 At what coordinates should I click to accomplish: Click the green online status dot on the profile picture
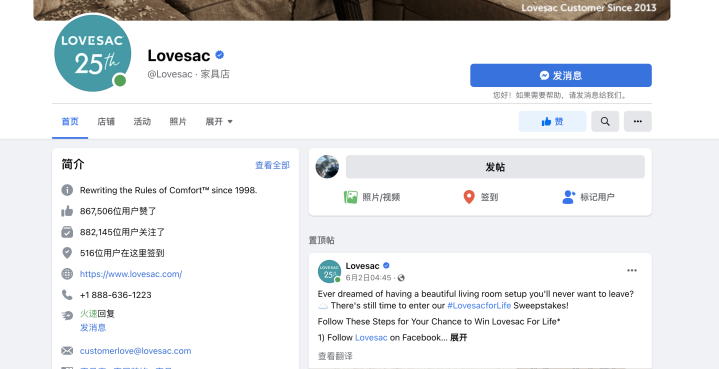(120, 81)
